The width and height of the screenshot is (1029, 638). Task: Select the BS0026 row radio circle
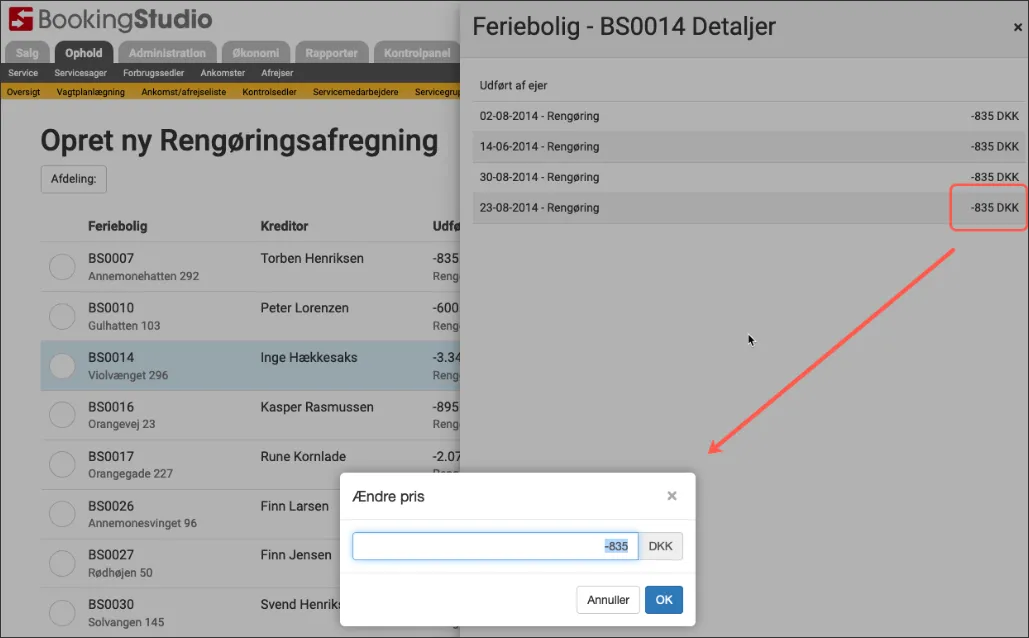click(62, 514)
